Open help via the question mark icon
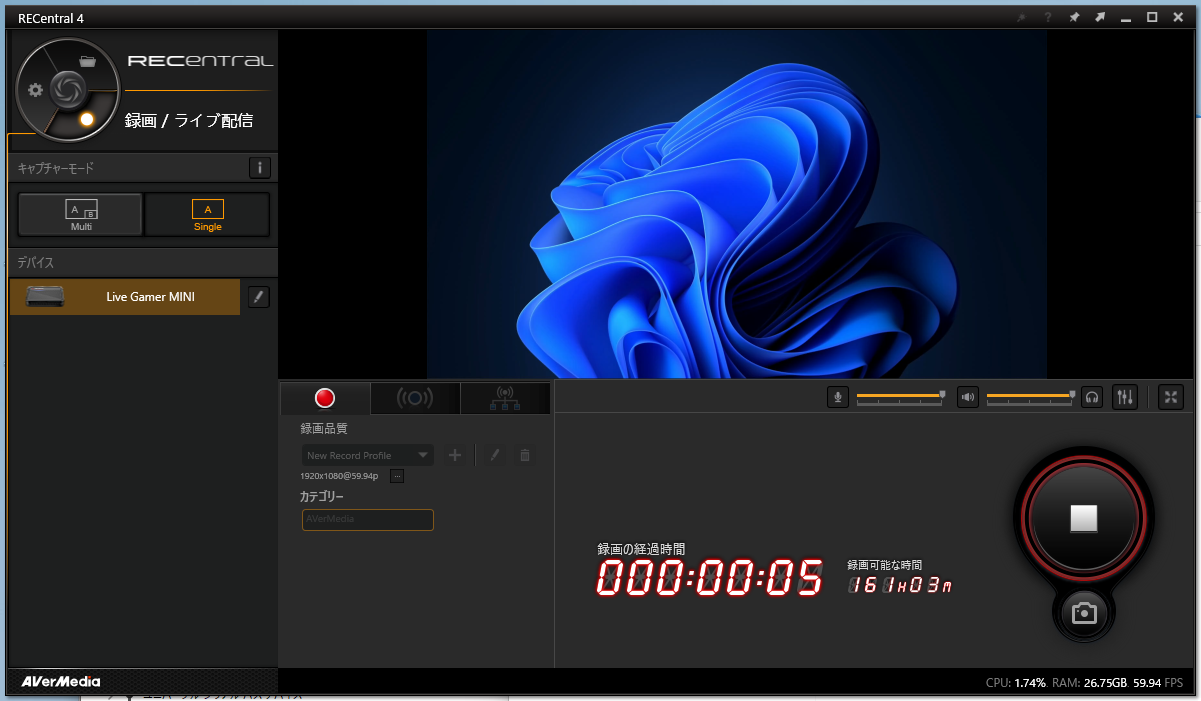This screenshot has height=701, width=1201. click(x=1048, y=17)
